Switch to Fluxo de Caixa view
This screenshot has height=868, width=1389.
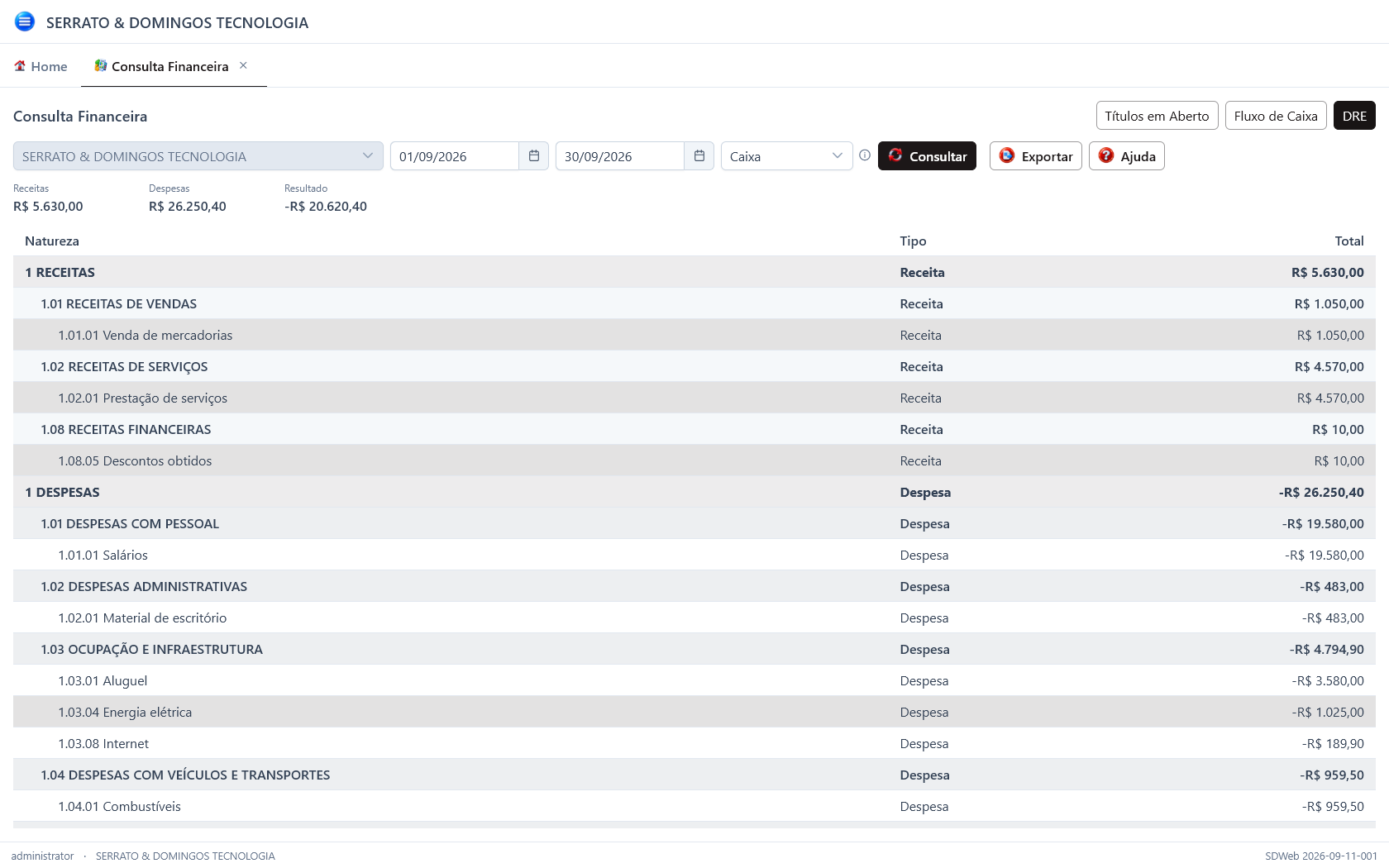click(x=1276, y=116)
